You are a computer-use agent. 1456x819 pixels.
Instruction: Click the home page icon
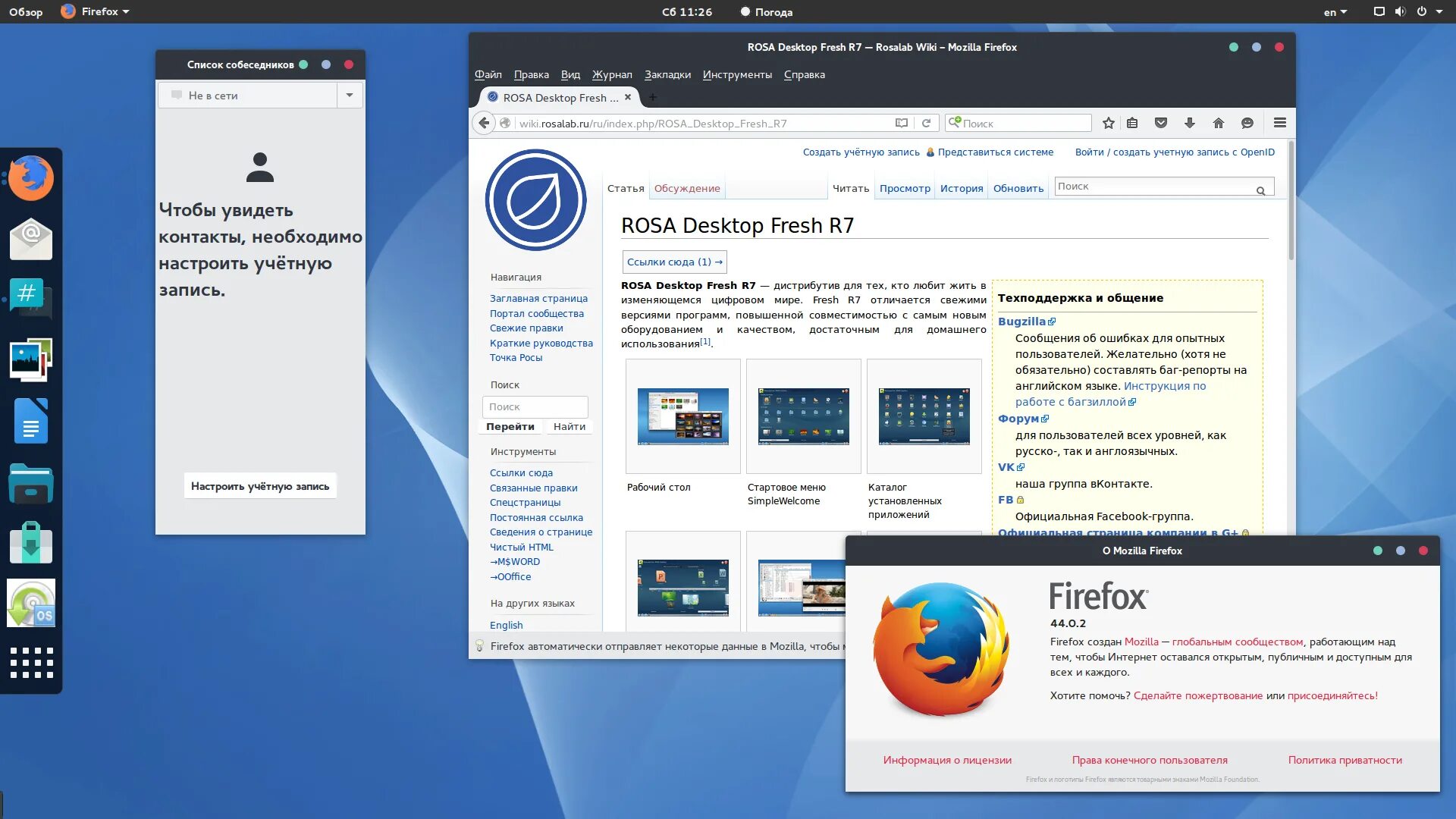(x=1218, y=123)
